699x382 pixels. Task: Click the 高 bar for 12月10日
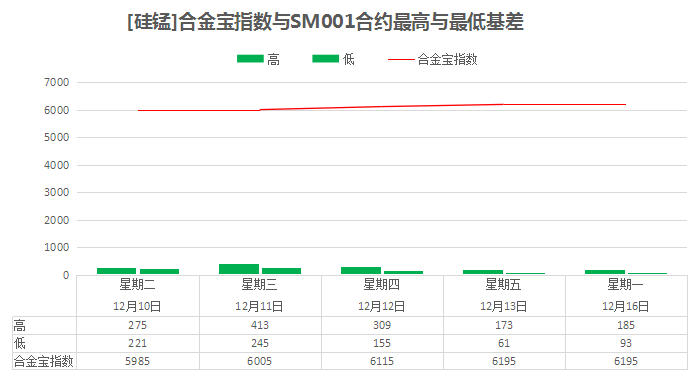116,271
